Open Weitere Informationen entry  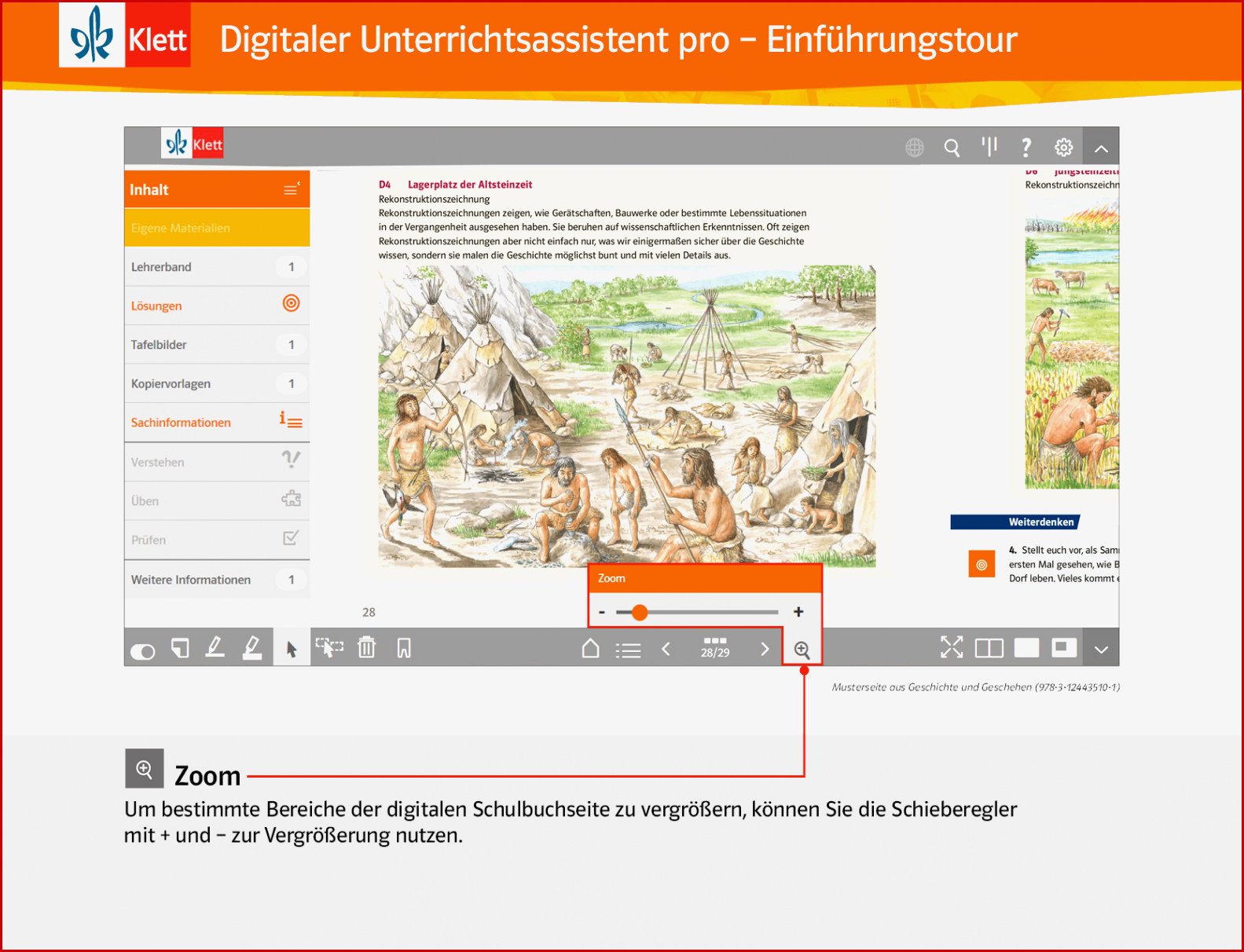coord(217,580)
